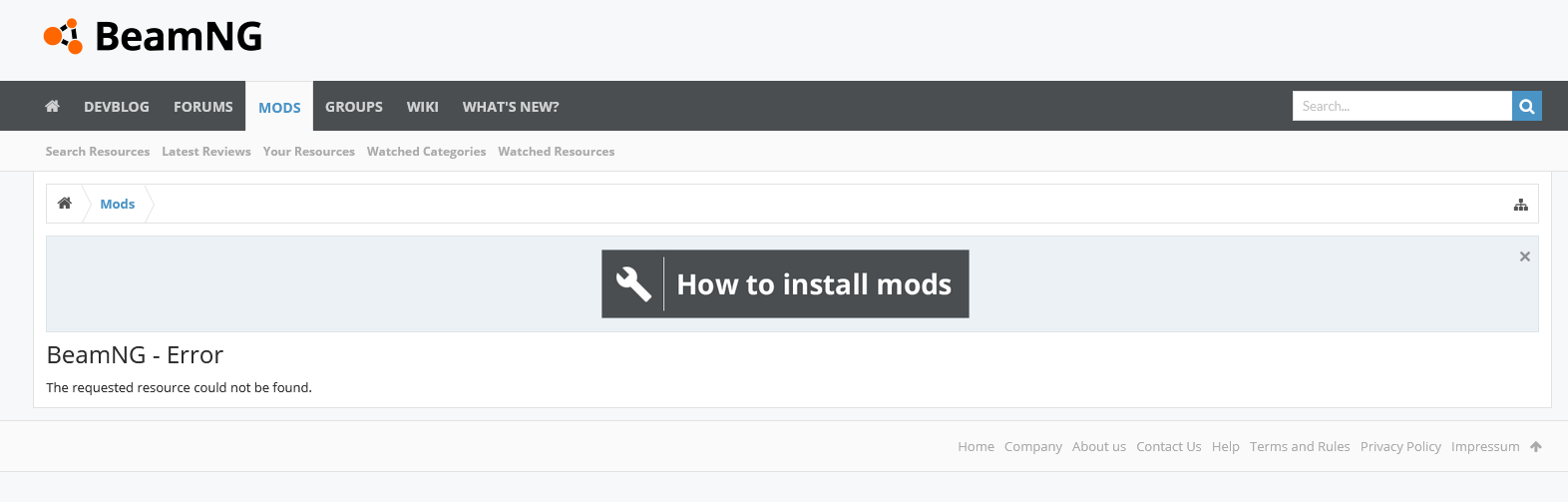
Task: Open the sitemap tree icon in breadcrumb
Action: point(1521,205)
